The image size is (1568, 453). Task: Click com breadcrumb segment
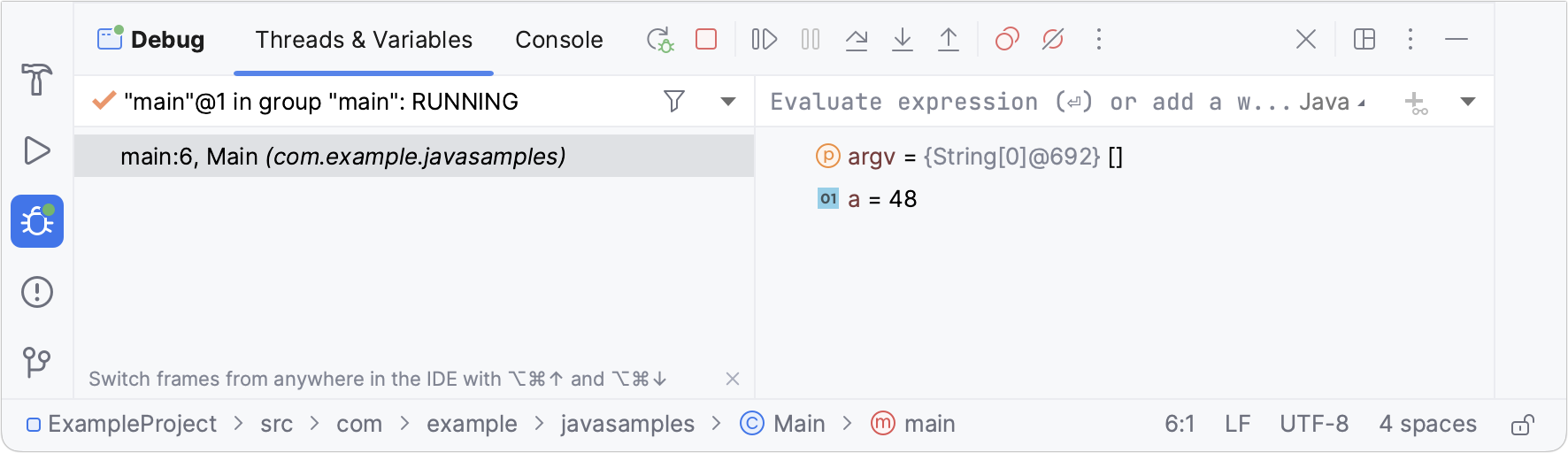click(x=359, y=424)
